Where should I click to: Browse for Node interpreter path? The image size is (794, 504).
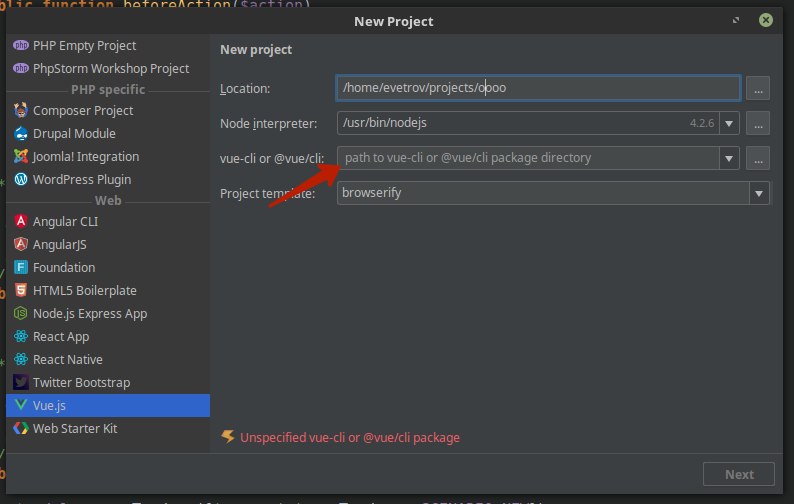tap(758, 123)
